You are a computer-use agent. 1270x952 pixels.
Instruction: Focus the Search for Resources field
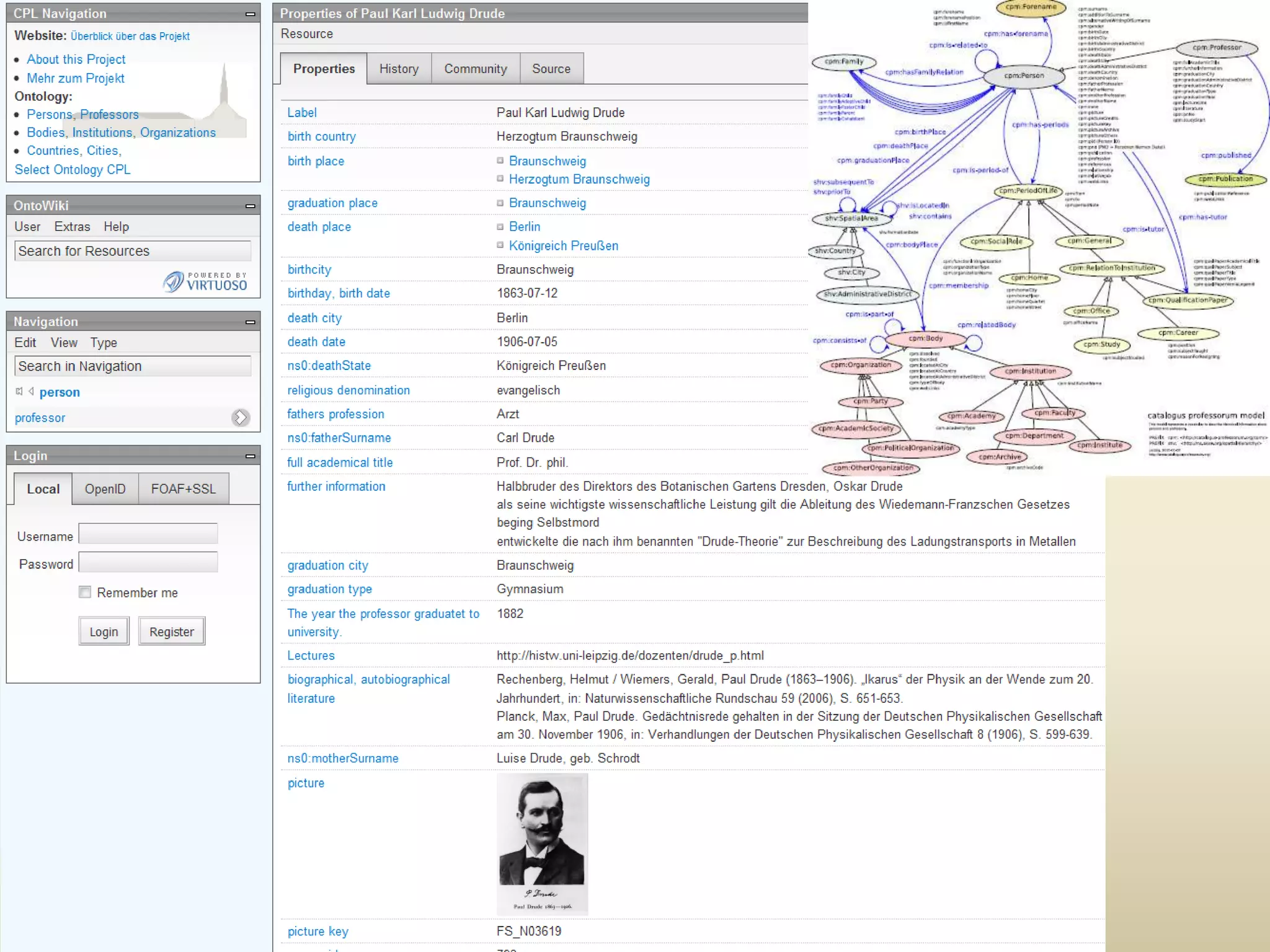[133, 251]
